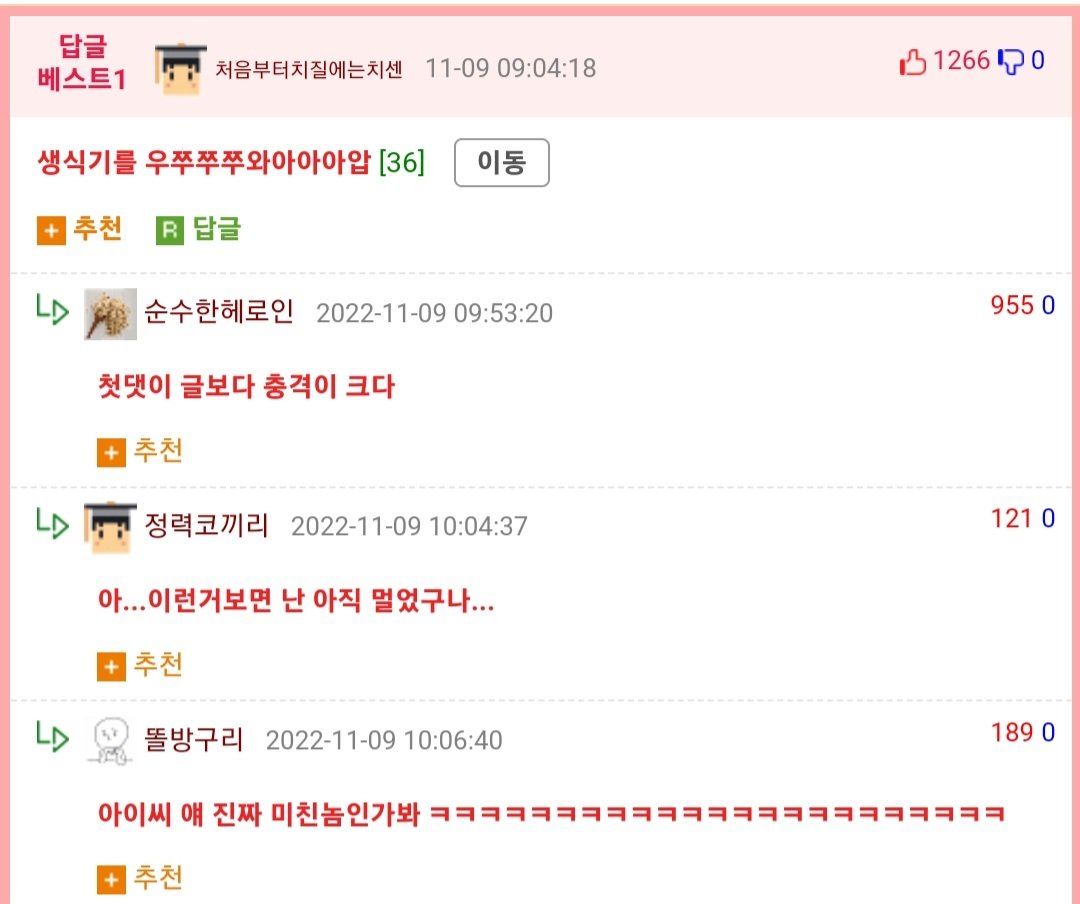The width and height of the screenshot is (1080, 904).
Task: Click the username 정력코끼리
Action: click(206, 526)
